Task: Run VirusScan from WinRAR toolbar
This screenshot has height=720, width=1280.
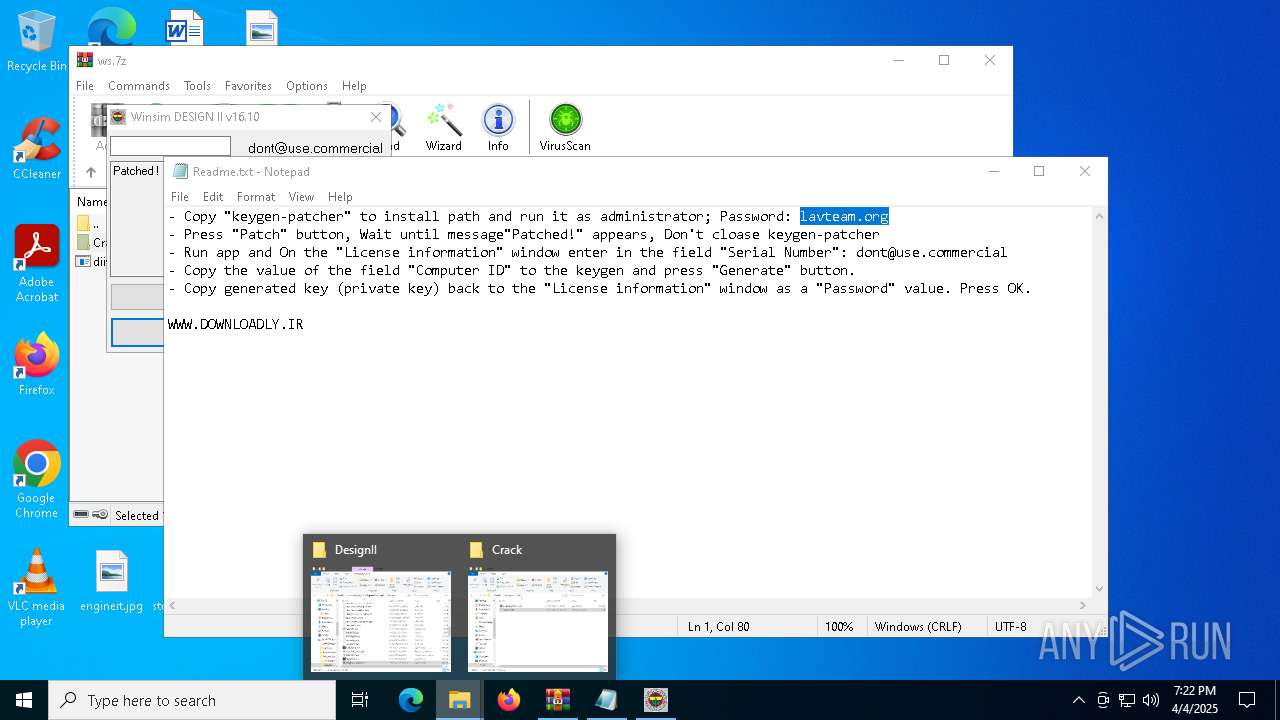Action: [565, 127]
